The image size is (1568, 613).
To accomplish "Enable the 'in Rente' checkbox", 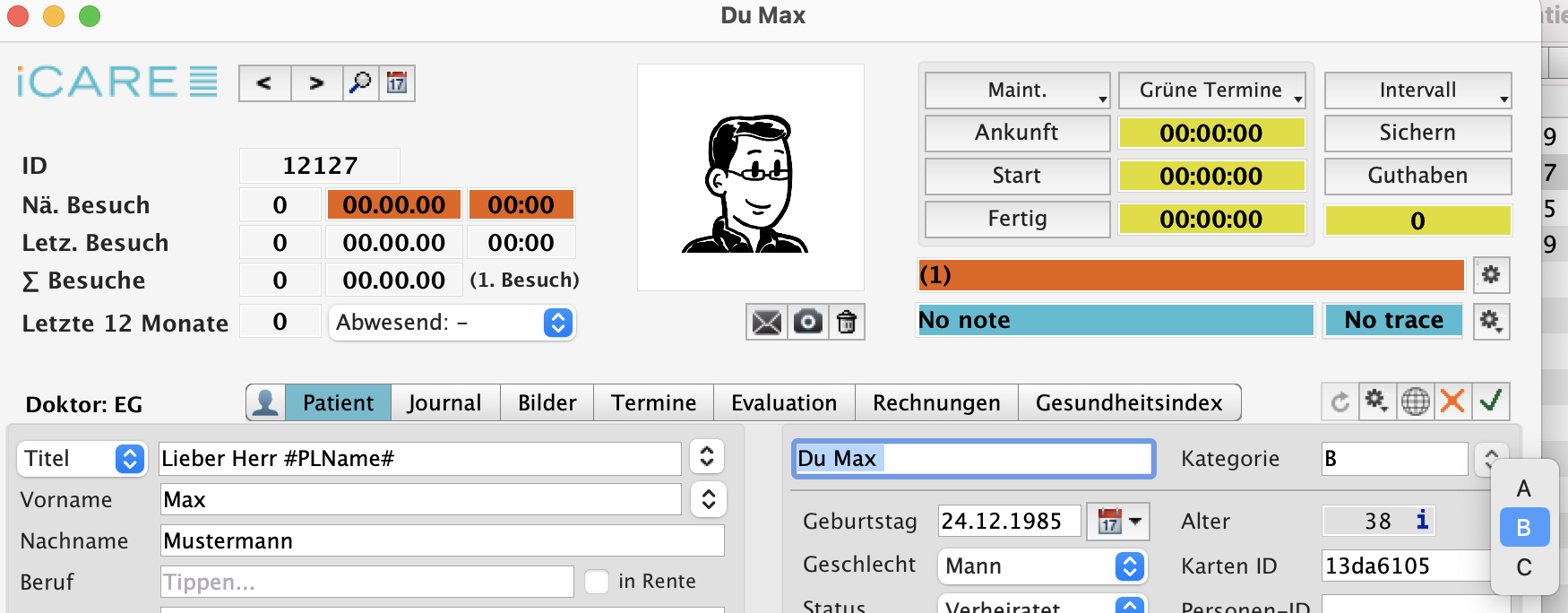I will click(x=597, y=582).
